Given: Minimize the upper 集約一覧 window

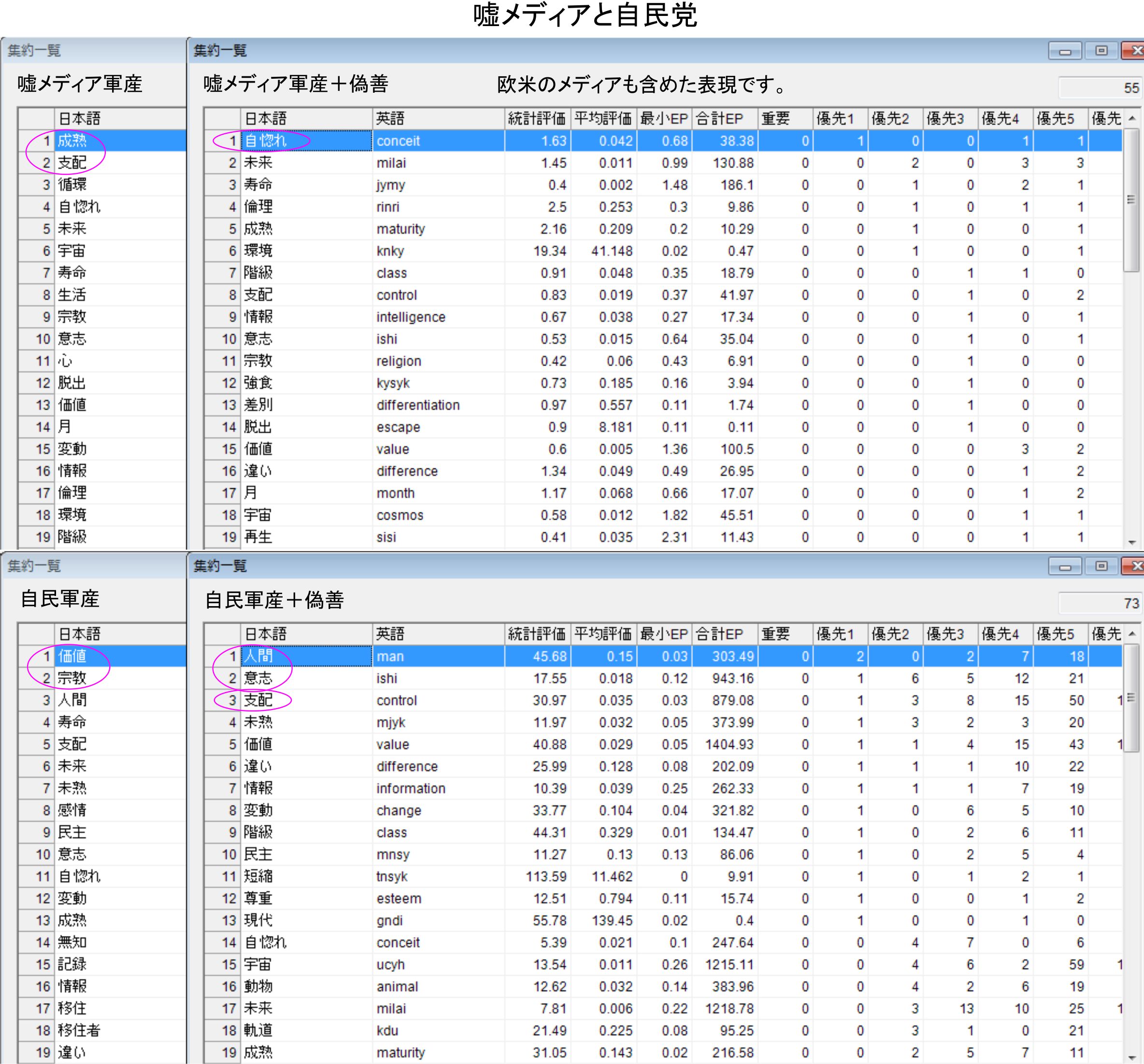Looking at the screenshot, I should coord(1065,51).
